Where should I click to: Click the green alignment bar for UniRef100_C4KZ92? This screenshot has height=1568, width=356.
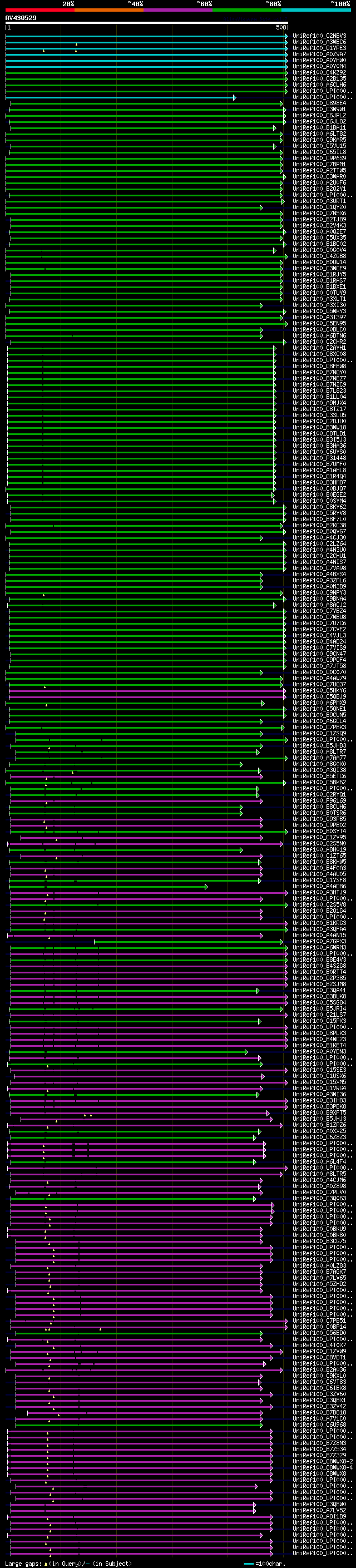click(x=147, y=73)
